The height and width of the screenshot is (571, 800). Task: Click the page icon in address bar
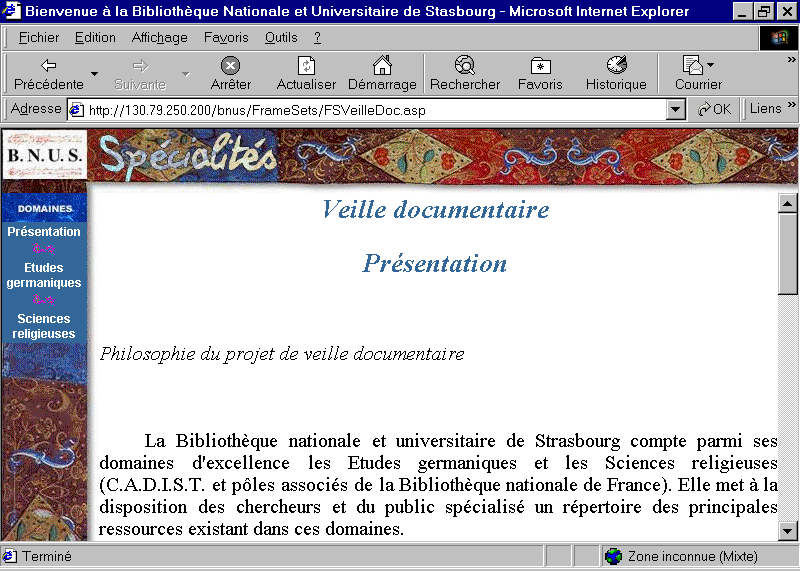77,110
